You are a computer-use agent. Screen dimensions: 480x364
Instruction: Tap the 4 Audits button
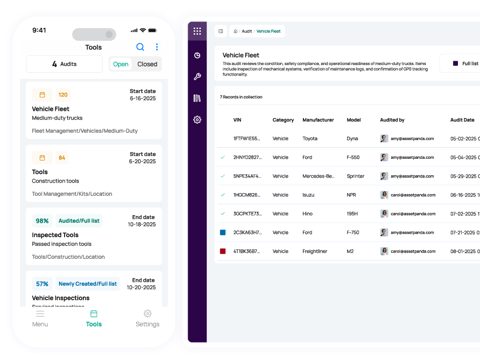point(64,64)
